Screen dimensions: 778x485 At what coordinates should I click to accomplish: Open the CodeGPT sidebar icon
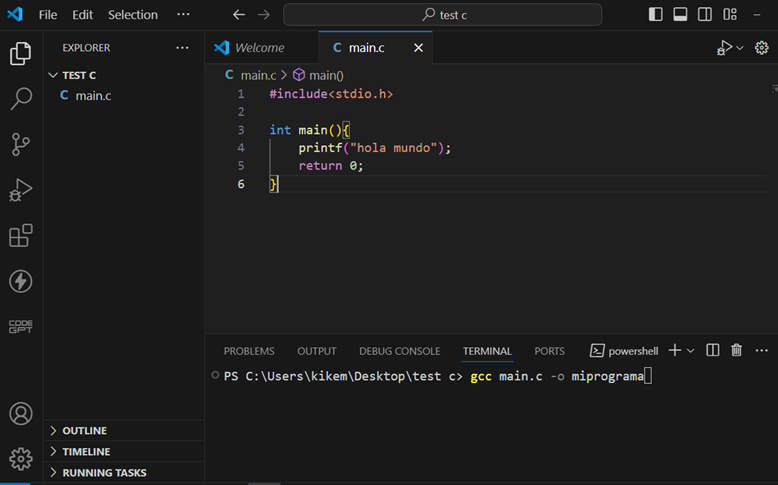click(20, 326)
